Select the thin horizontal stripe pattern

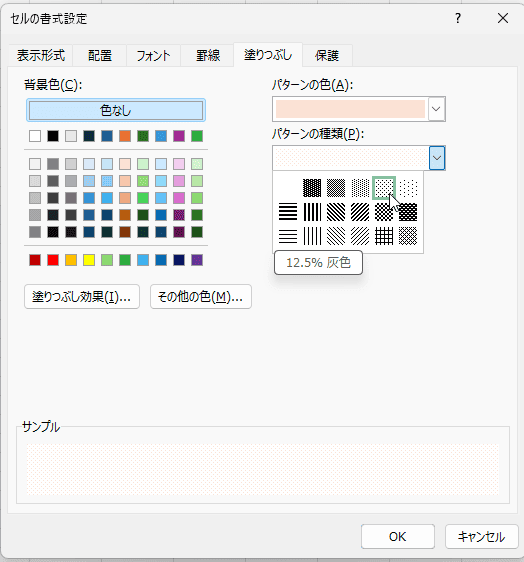coord(288,236)
